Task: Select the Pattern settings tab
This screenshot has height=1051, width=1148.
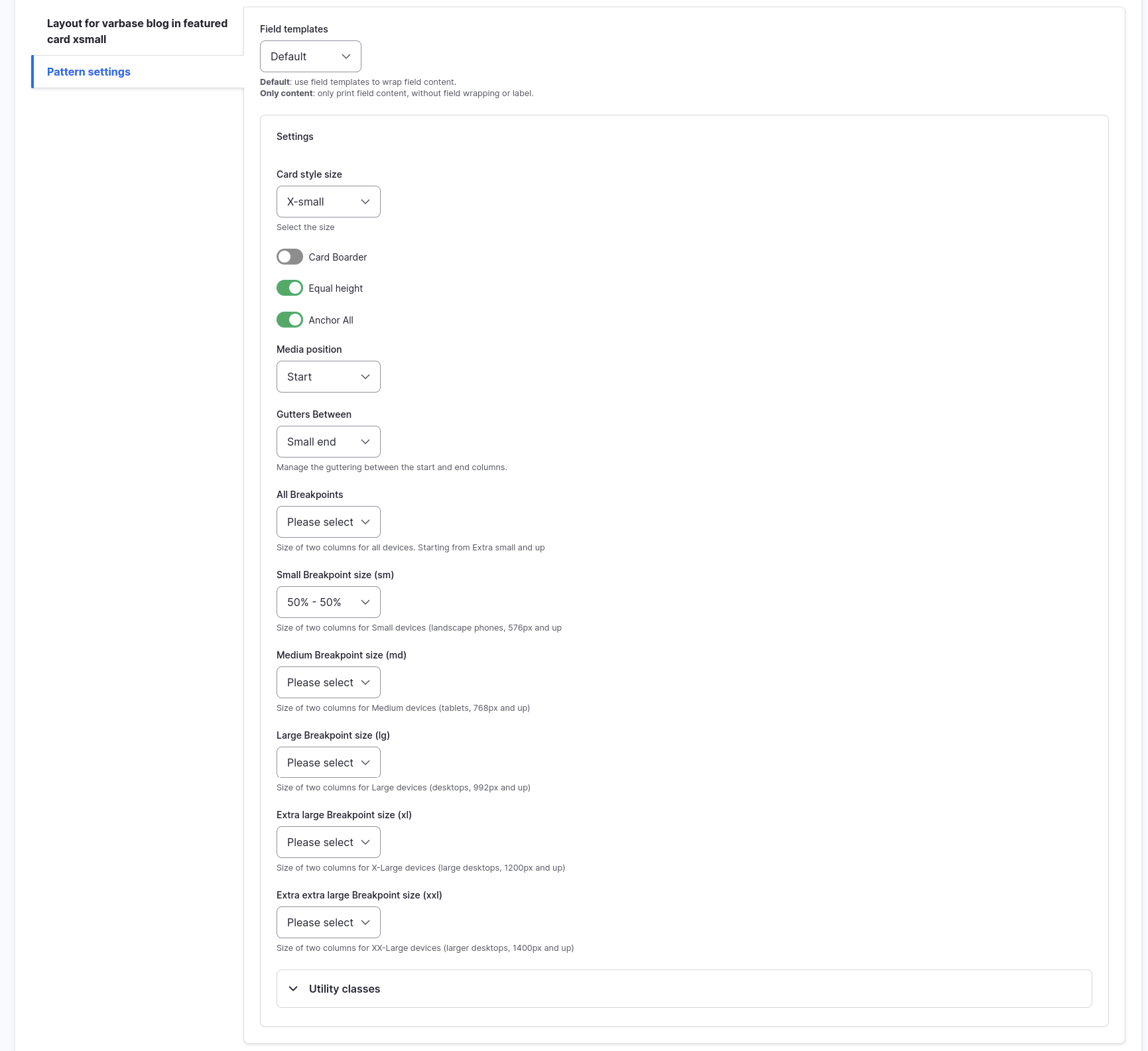Action: pos(89,72)
